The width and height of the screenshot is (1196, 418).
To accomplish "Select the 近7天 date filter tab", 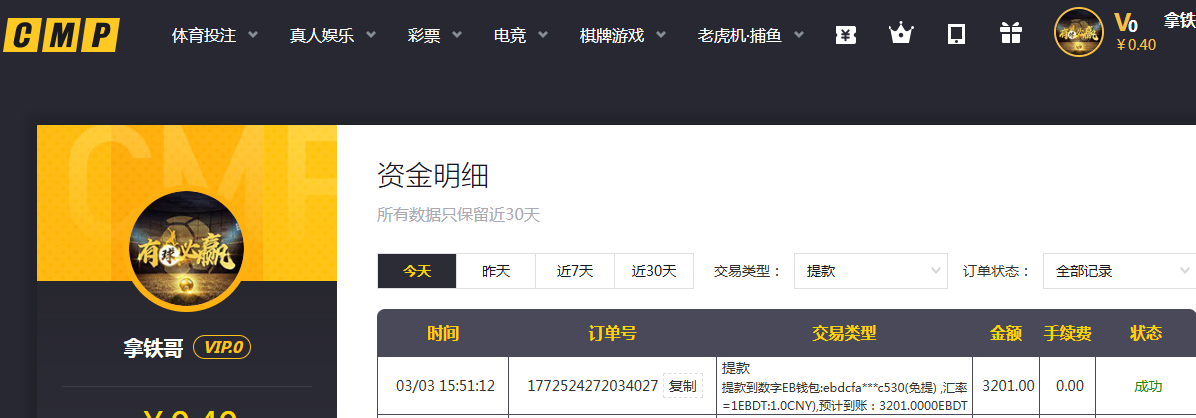I will click(575, 271).
